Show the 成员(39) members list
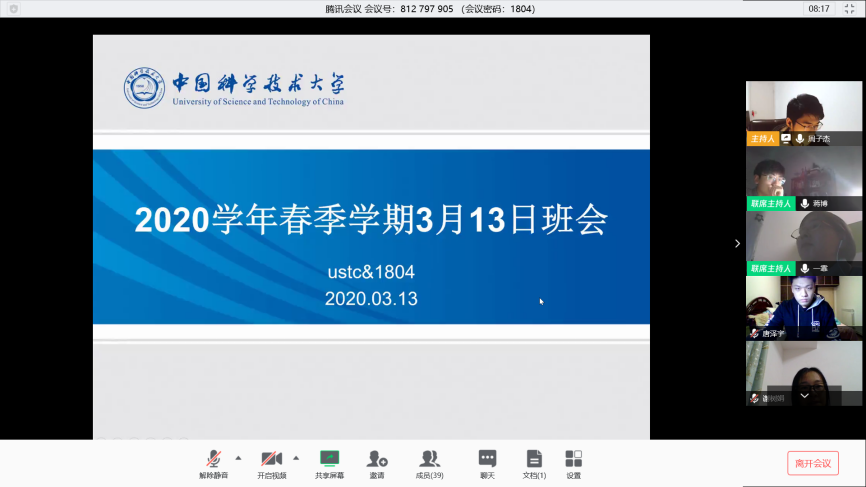Image resolution: width=866 pixels, height=487 pixels. click(430, 462)
